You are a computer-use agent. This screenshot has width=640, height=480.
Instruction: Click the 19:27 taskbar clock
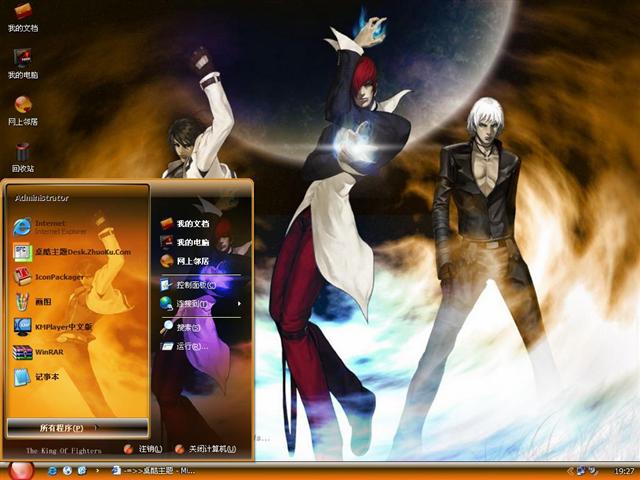tap(624, 471)
